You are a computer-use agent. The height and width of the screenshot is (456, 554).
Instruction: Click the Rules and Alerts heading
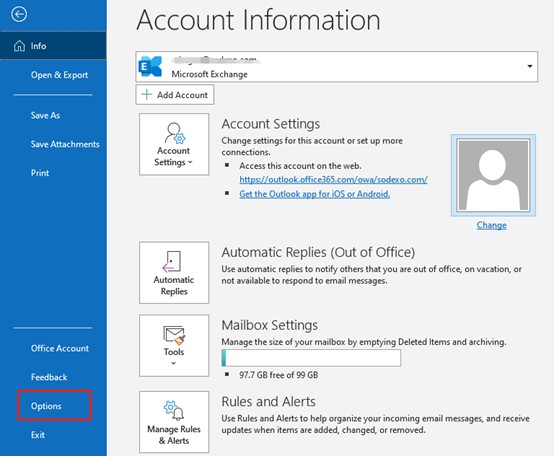coord(269,402)
